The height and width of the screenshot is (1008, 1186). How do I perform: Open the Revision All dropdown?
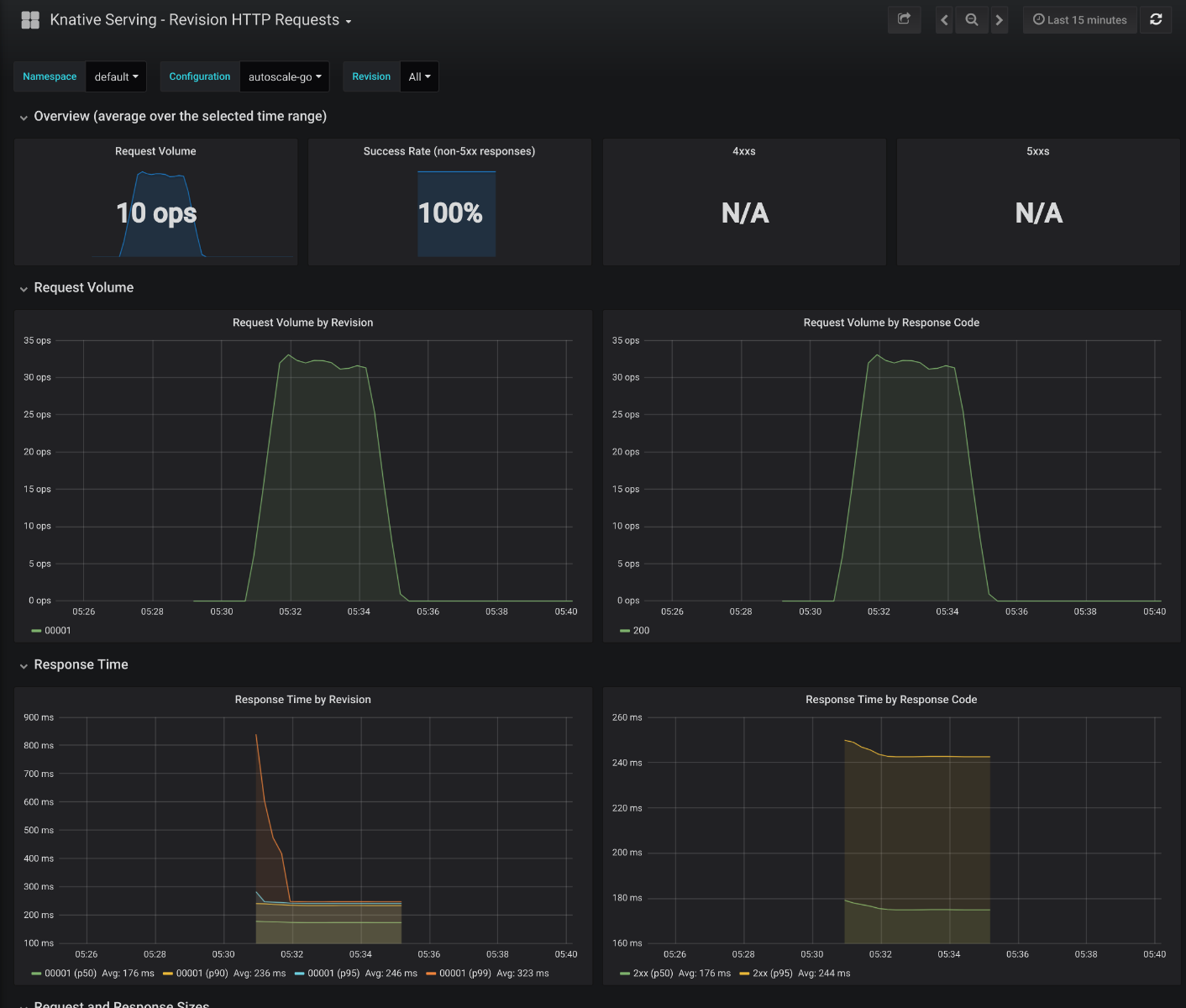click(x=419, y=76)
